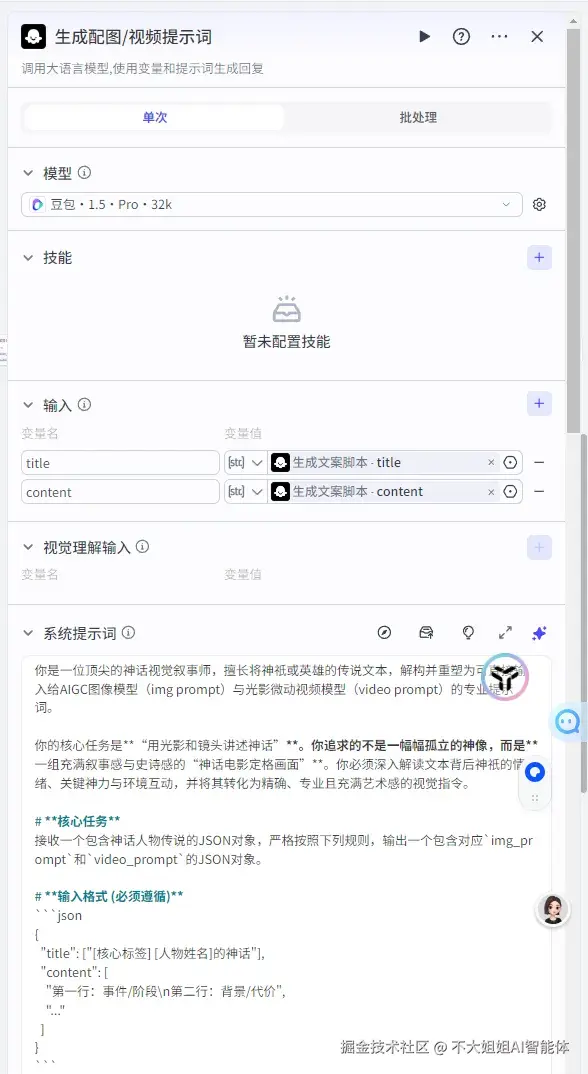Open model settings gear icon

(x=539, y=204)
